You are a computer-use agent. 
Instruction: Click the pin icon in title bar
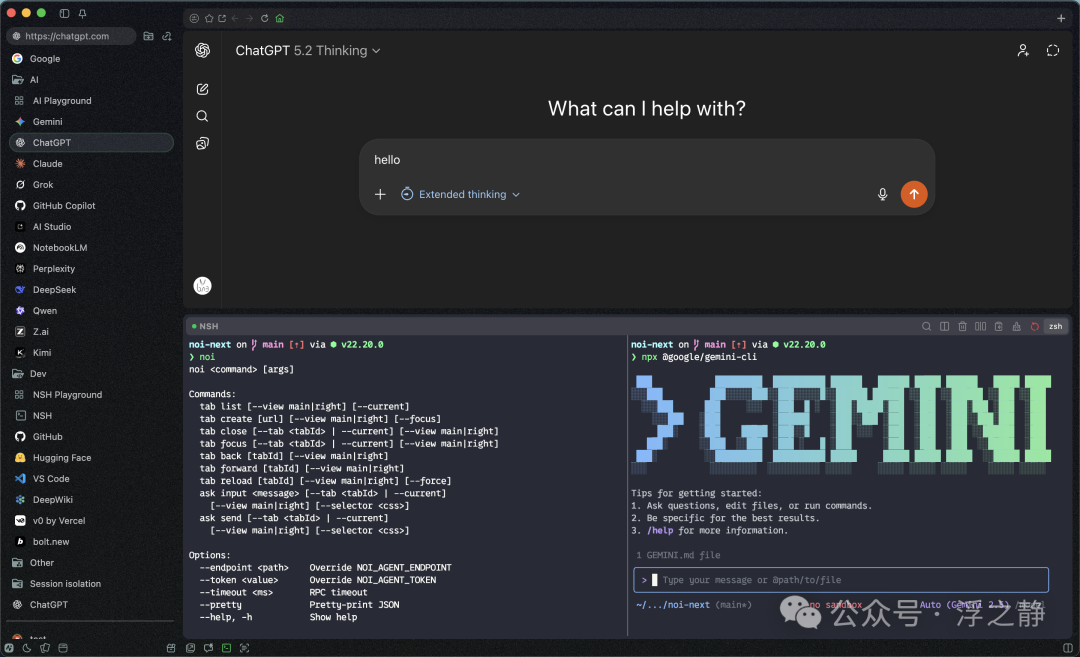tap(82, 13)
